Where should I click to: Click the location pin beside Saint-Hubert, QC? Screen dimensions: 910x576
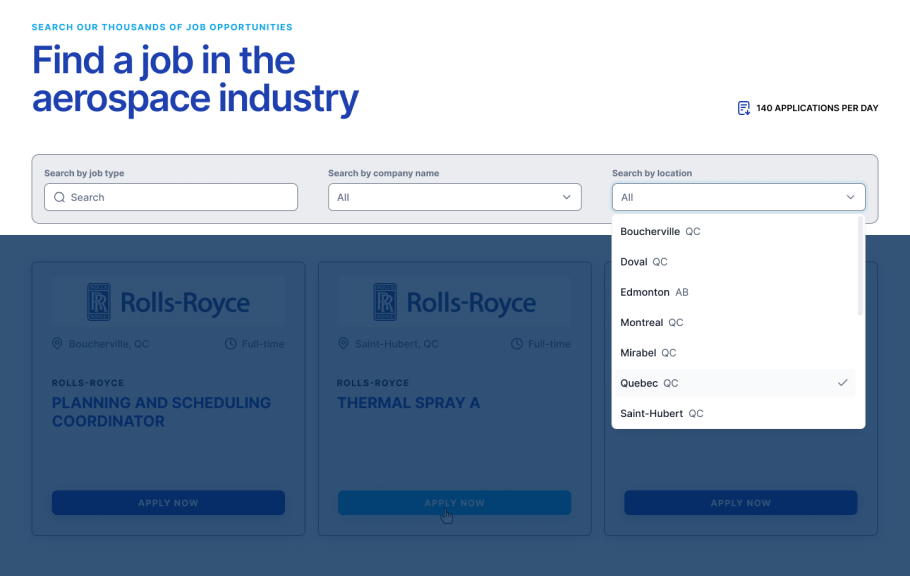click(344, 344)
